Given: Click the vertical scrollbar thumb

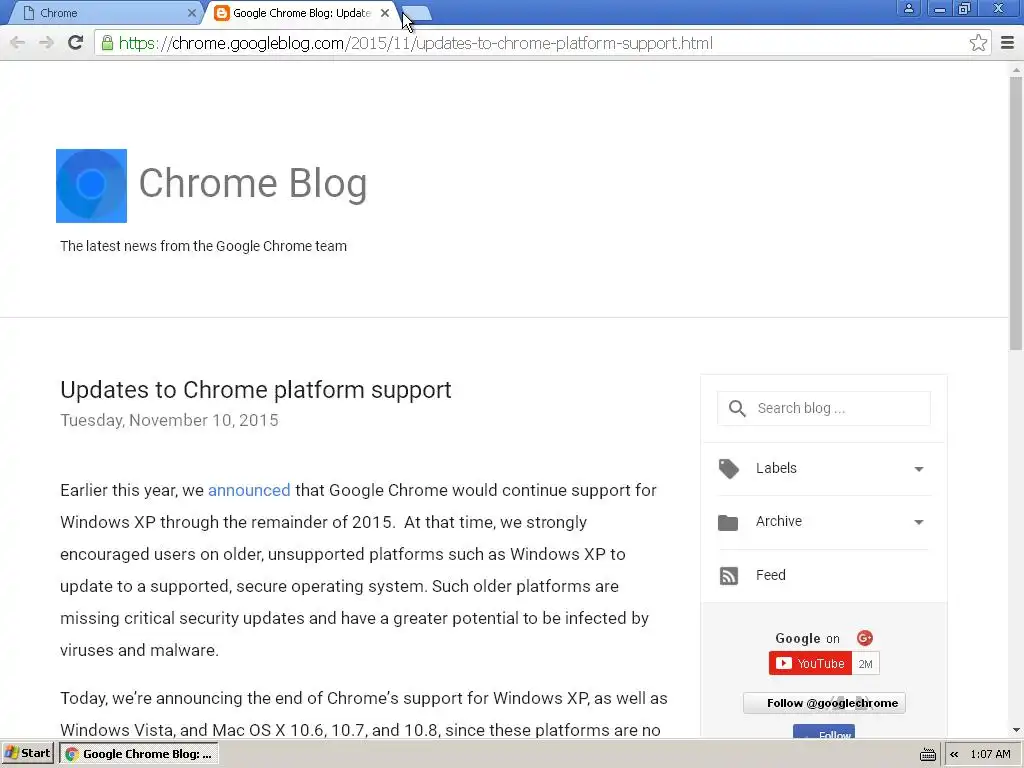Looking at the screenshot, I should (1016, 214).
